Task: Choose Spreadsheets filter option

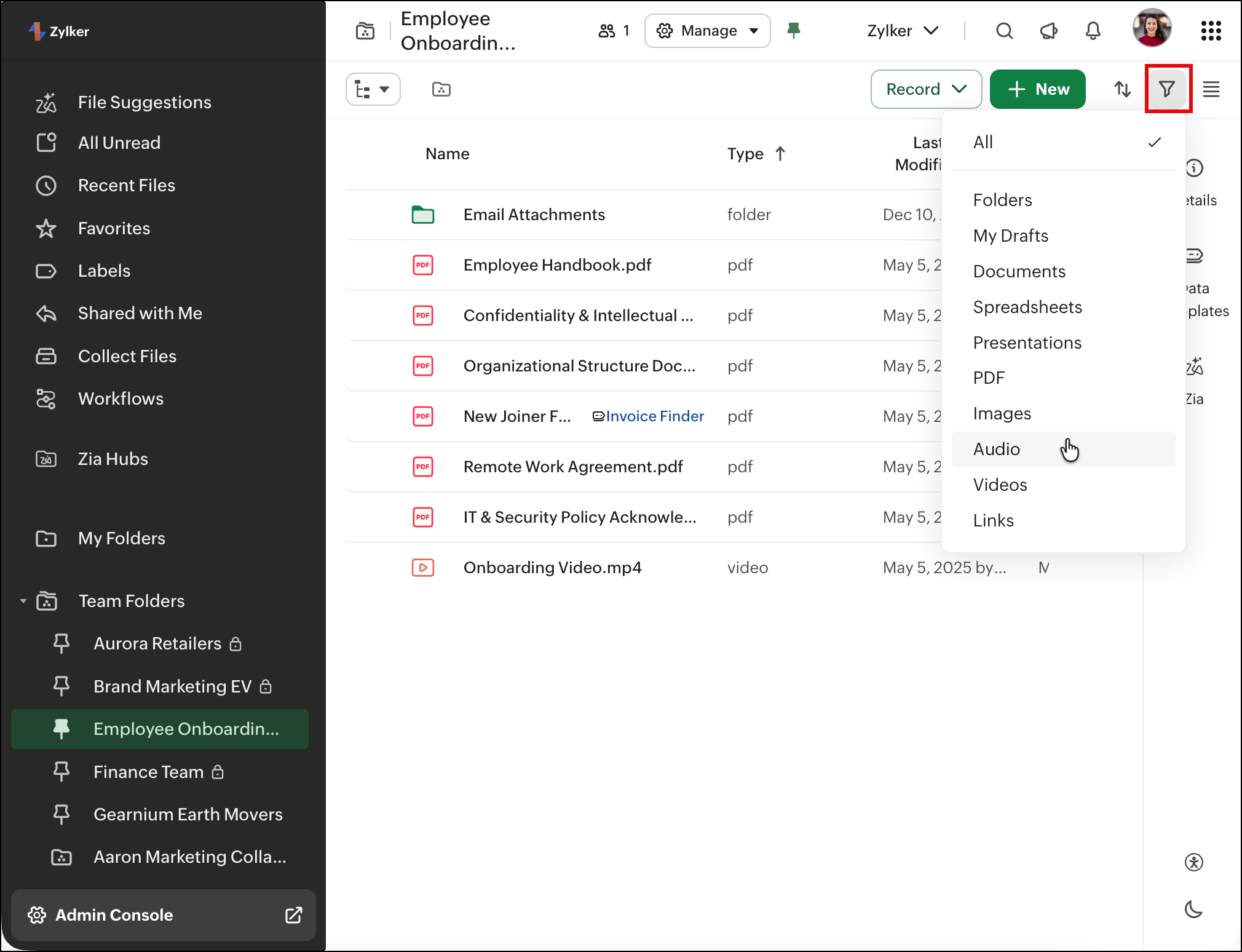Action: coord(1027,307)
